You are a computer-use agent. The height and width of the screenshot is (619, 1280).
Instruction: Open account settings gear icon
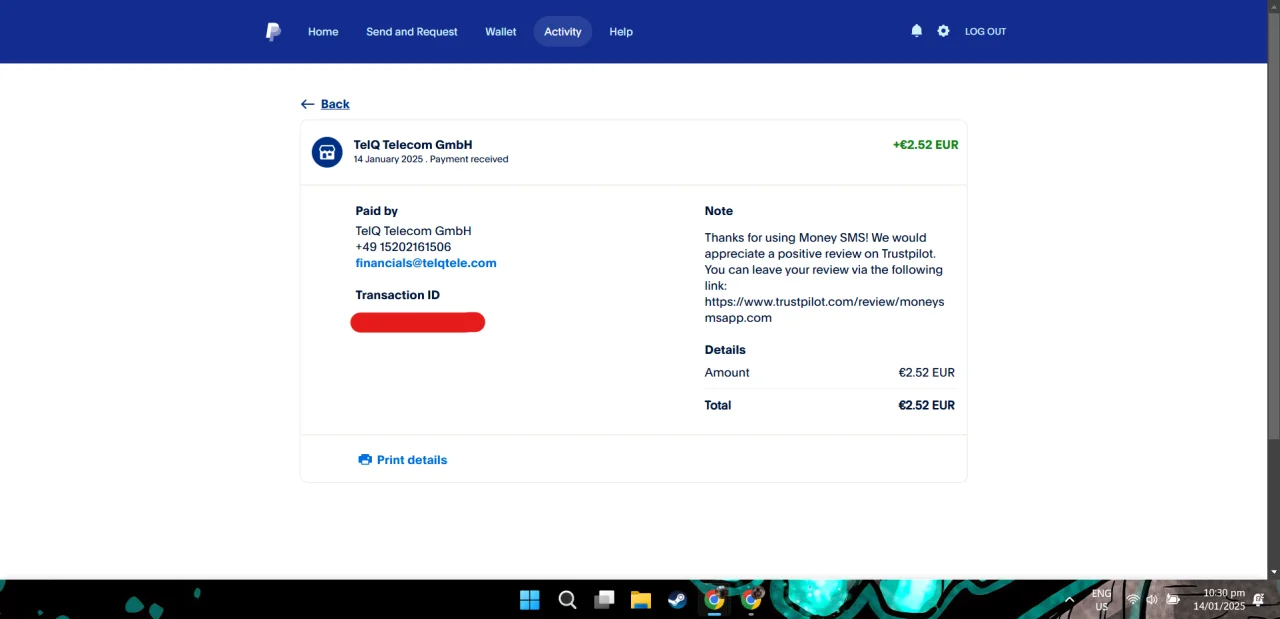click(943, 31)
